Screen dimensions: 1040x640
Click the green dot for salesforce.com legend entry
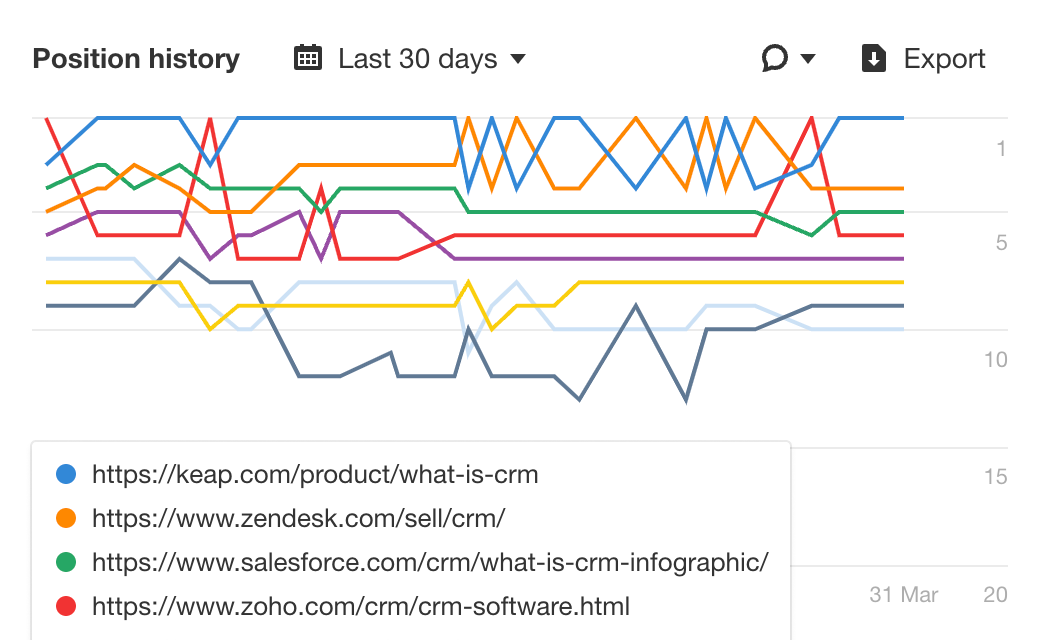coord(66,562)
